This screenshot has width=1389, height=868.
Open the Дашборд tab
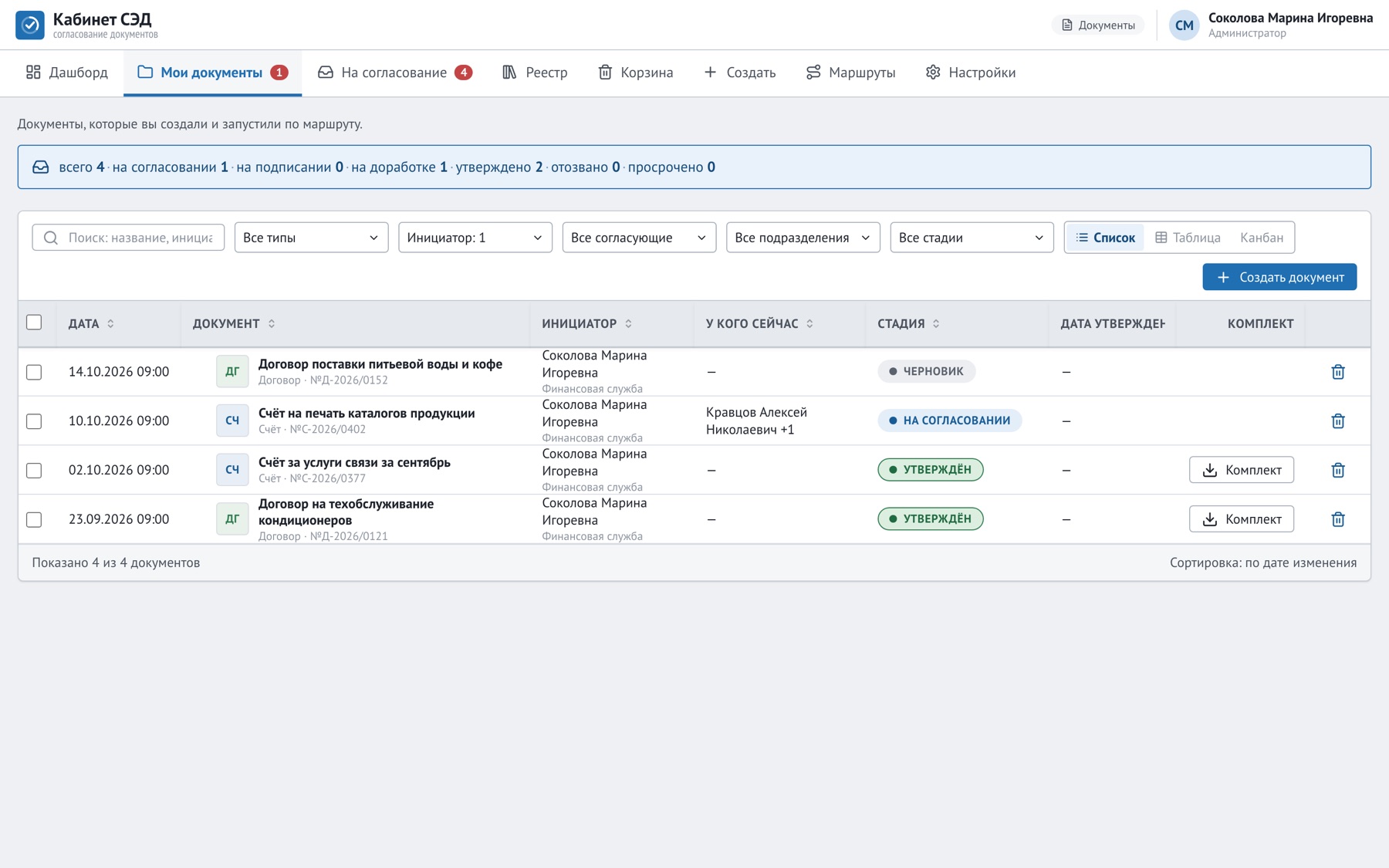click(x=67, y=73)
